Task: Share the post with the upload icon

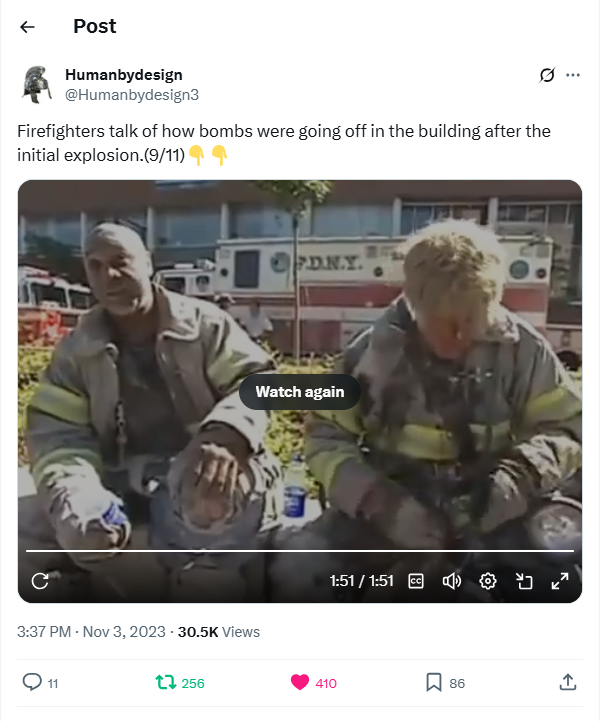Action: pyautogui.click(x=568, y=682)
